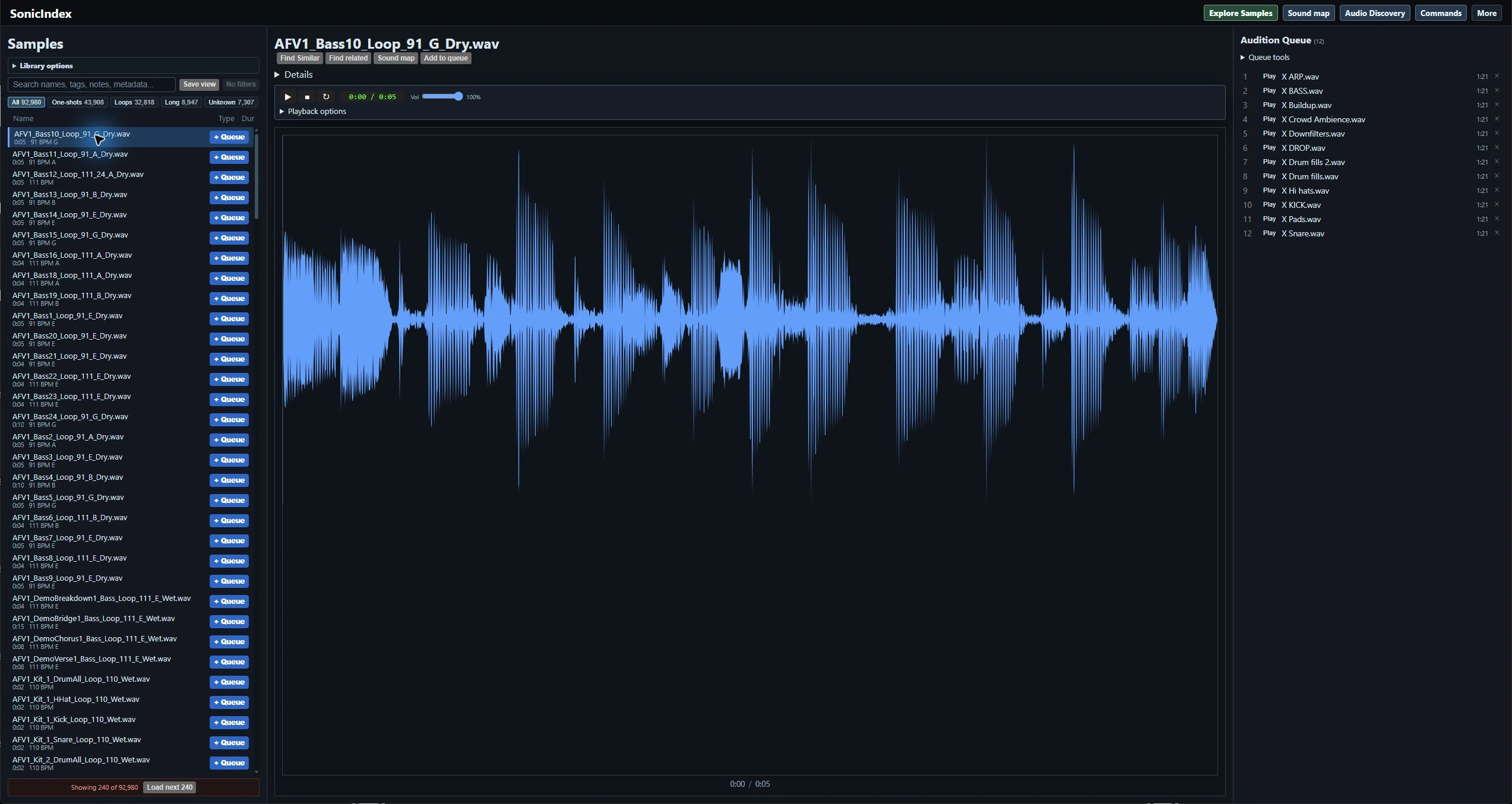
Task: Sort by Type column header
Action: 226,119
